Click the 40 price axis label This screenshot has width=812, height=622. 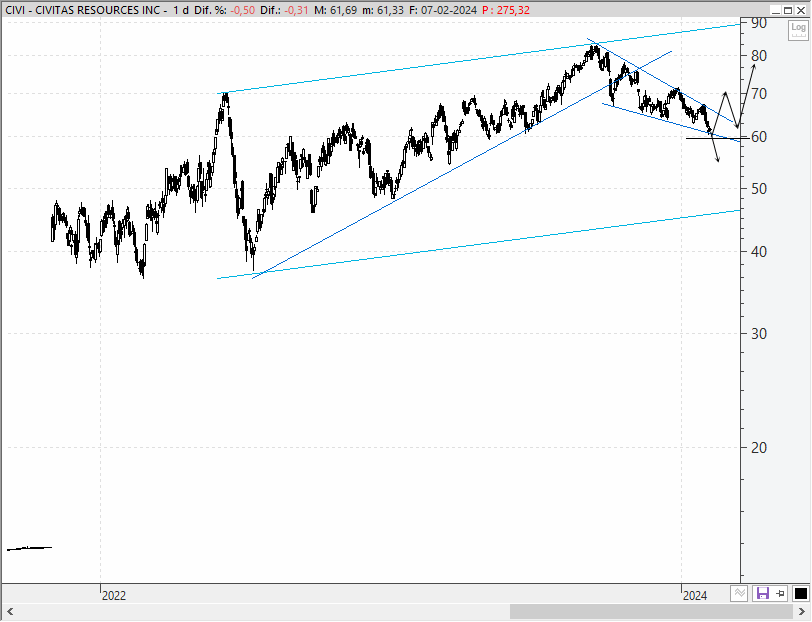(x=759, y=252)
